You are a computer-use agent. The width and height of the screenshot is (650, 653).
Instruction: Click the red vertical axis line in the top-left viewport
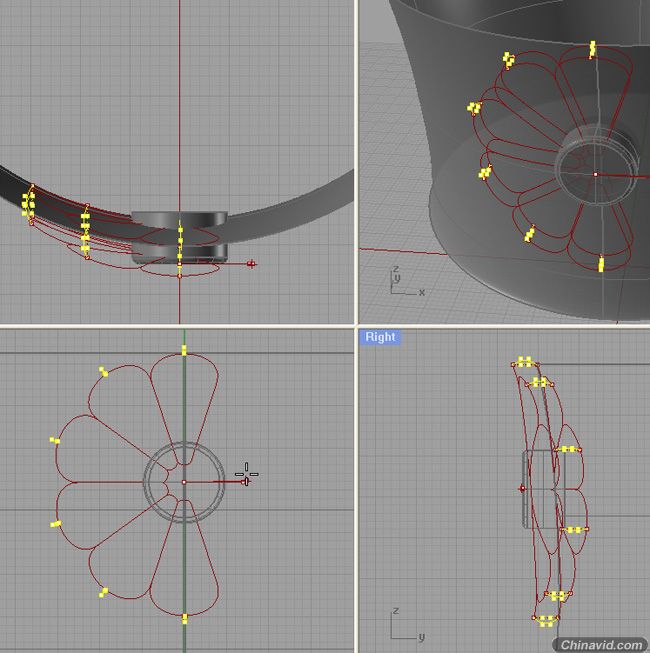click(x=179, y=104)
